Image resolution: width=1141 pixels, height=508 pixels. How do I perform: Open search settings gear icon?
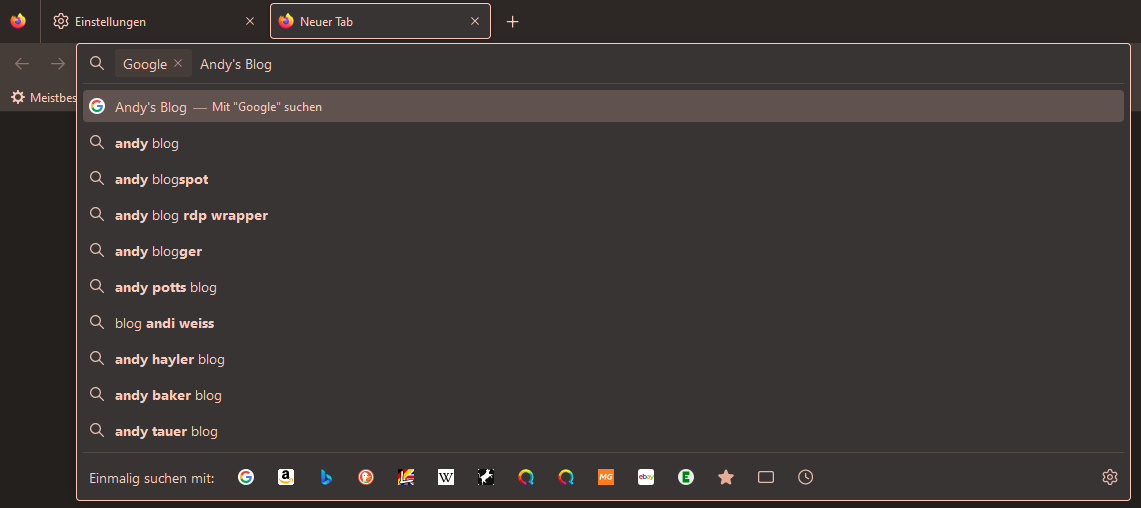tap(1109, 477)
